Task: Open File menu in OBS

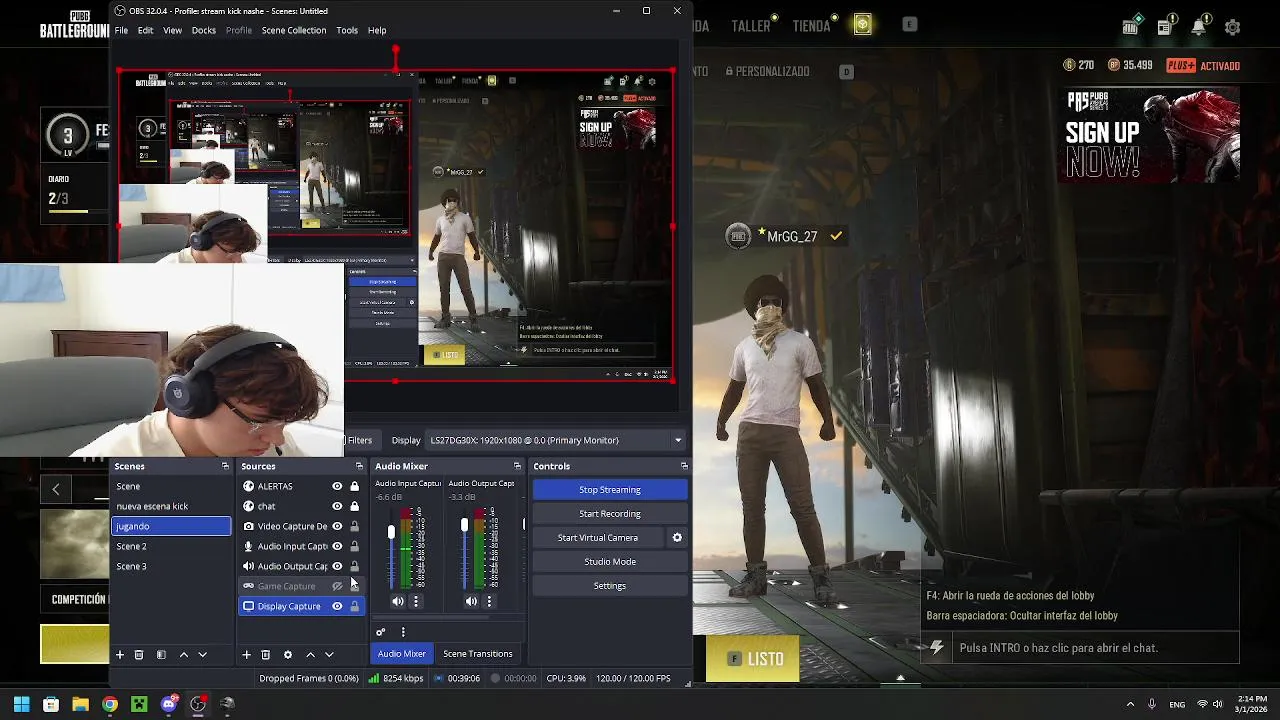Action: pos(121,30)
